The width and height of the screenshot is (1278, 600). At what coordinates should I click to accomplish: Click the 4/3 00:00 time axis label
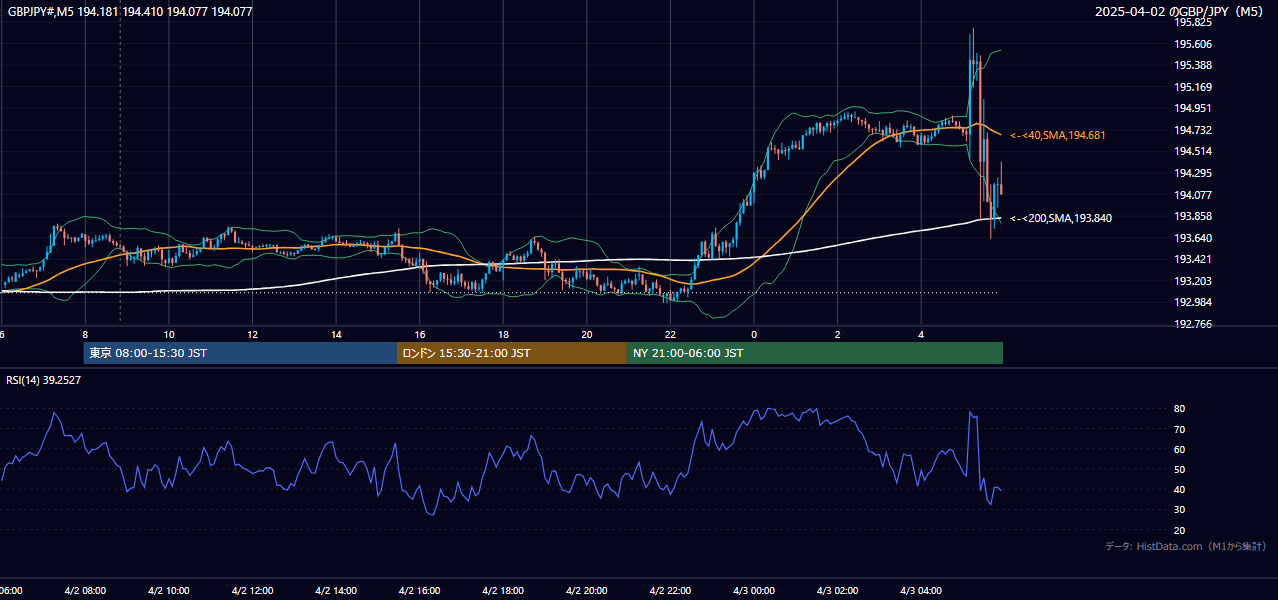click(753, 591)
